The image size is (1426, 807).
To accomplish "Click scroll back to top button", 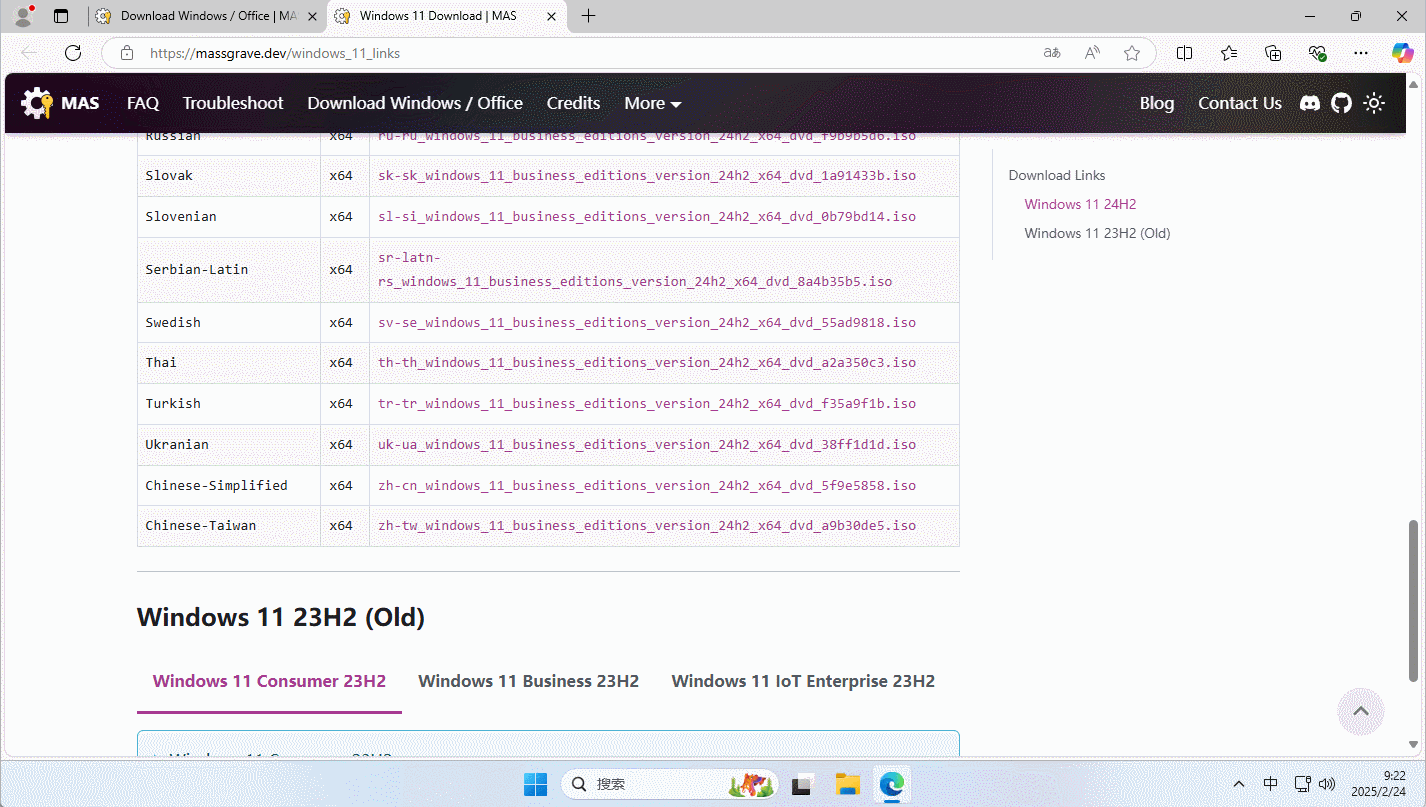I will click(1360, 711).
